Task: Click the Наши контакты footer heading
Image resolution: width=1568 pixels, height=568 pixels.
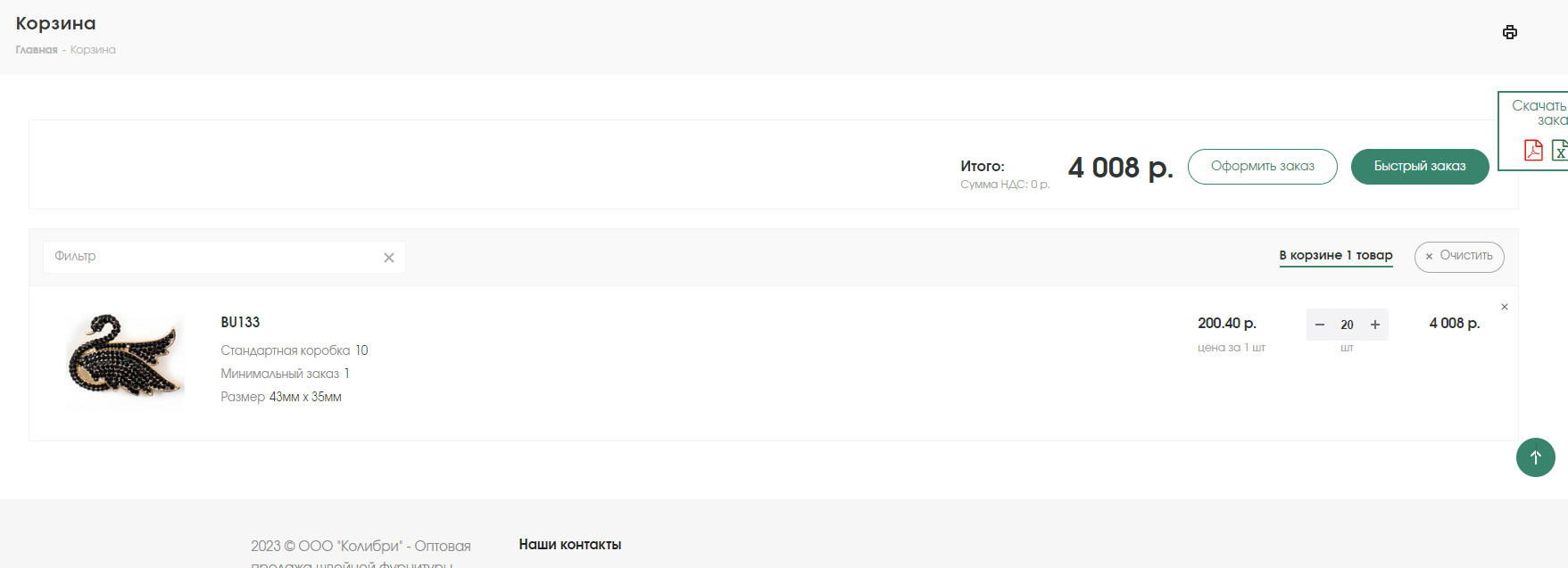Action: (x=570, y=544)
